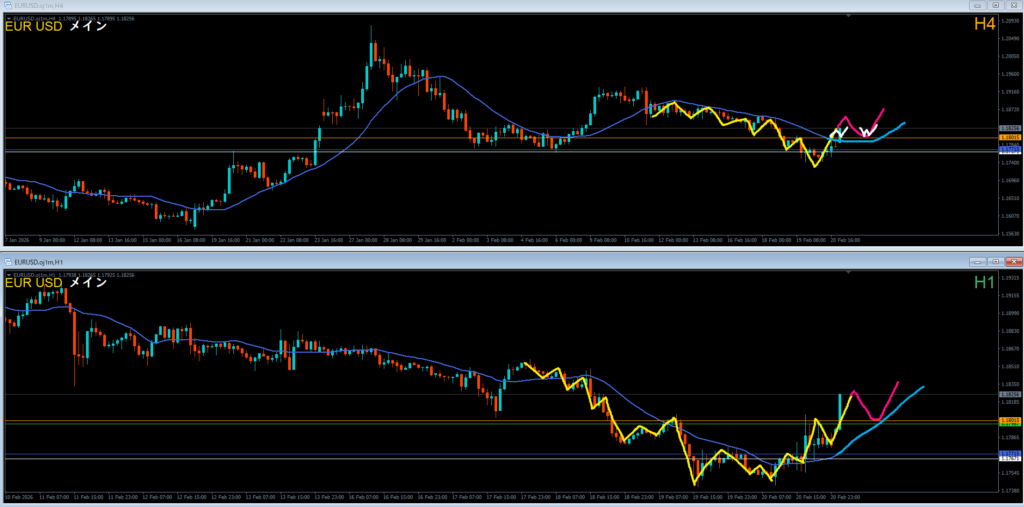Click the H1 chart window title icon
The image size is (1024, 507).
coord(8,261)
